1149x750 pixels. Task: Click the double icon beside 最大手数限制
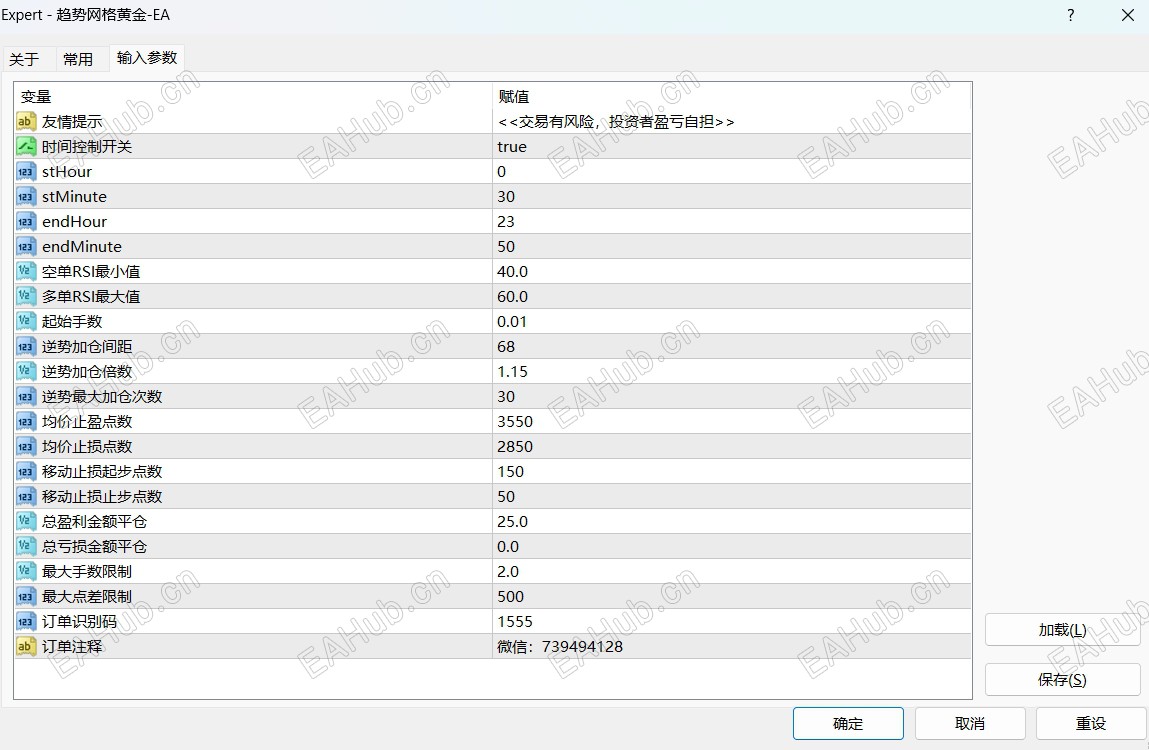tap(26, 571)
